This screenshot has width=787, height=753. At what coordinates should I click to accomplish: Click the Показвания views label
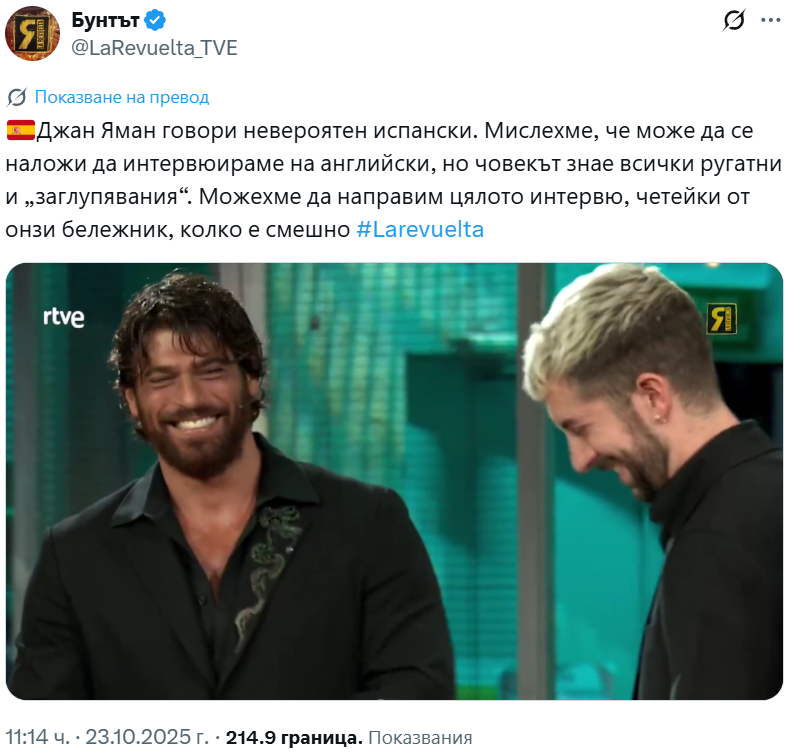click(x=420, y=738)
